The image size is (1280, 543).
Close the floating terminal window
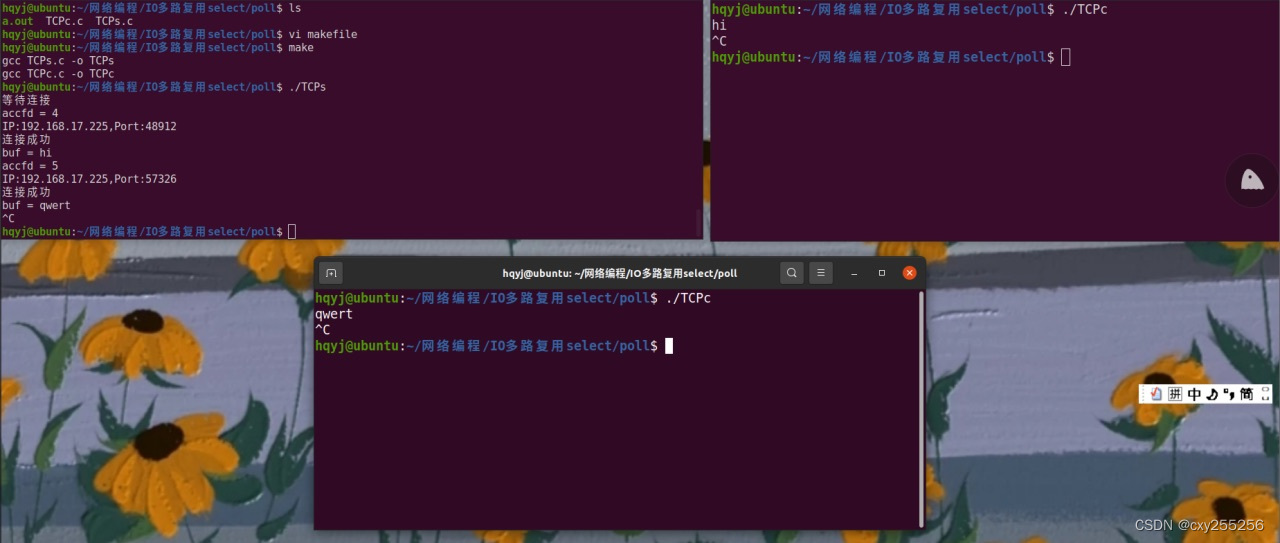(909, 272)
